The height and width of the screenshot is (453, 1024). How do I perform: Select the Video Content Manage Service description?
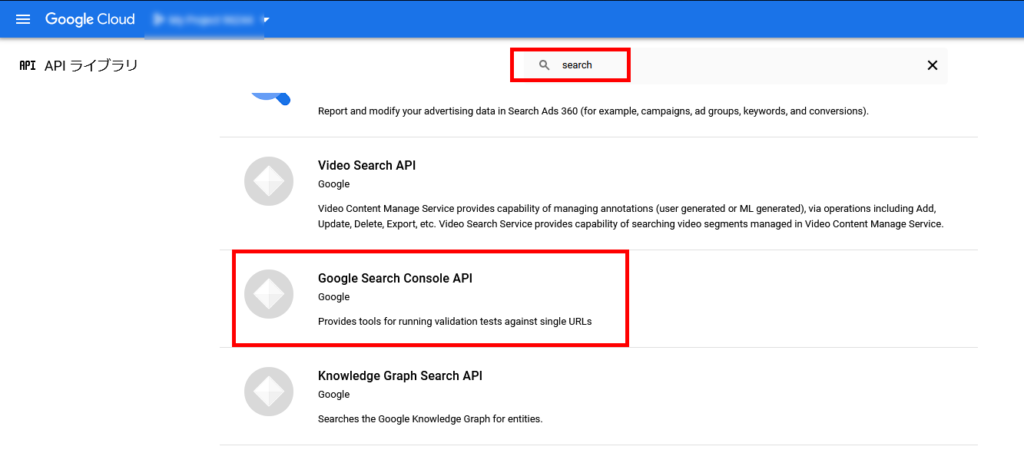pos(631,217)
